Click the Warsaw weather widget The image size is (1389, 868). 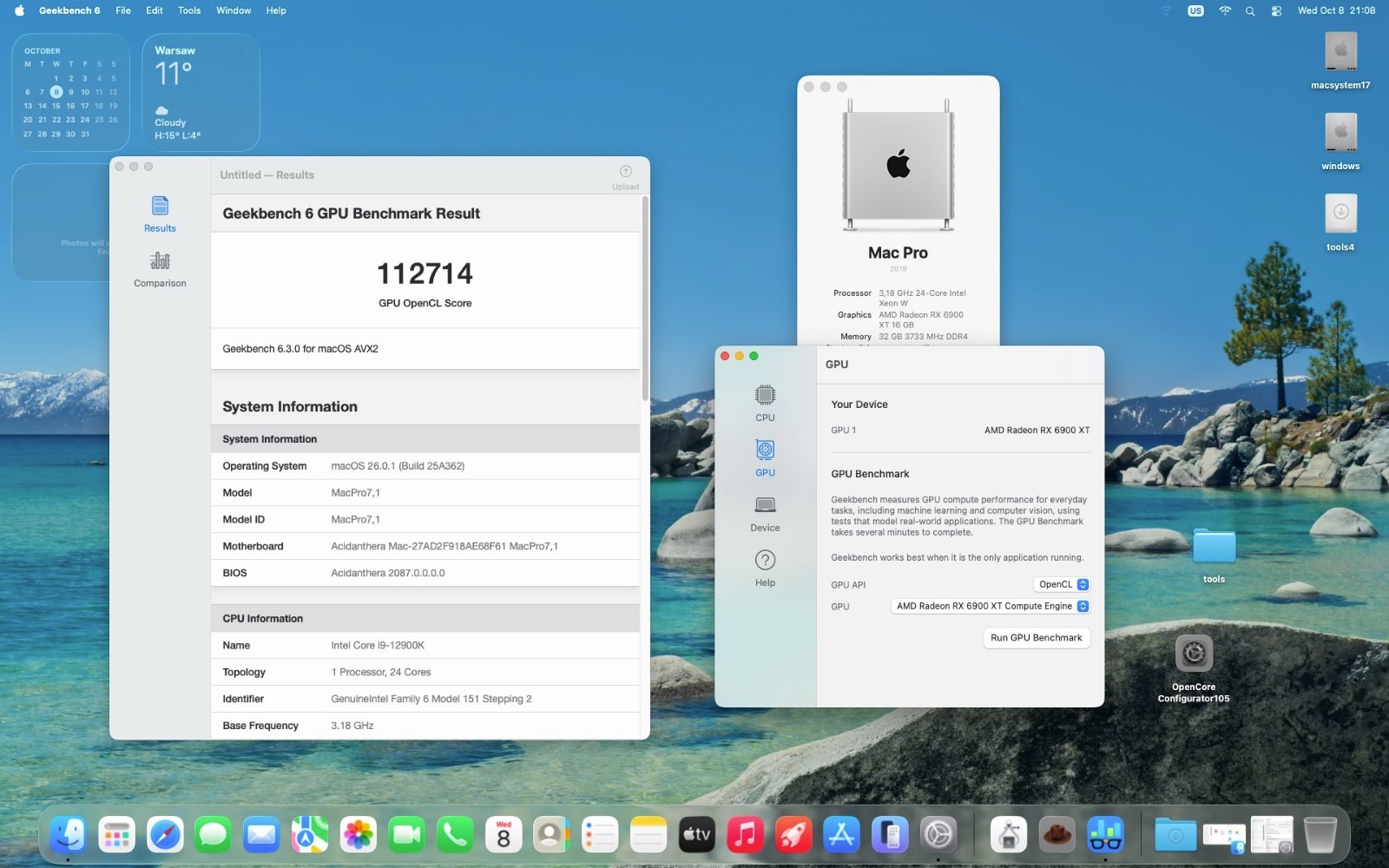pyautogui.click(x=201, y=92)
